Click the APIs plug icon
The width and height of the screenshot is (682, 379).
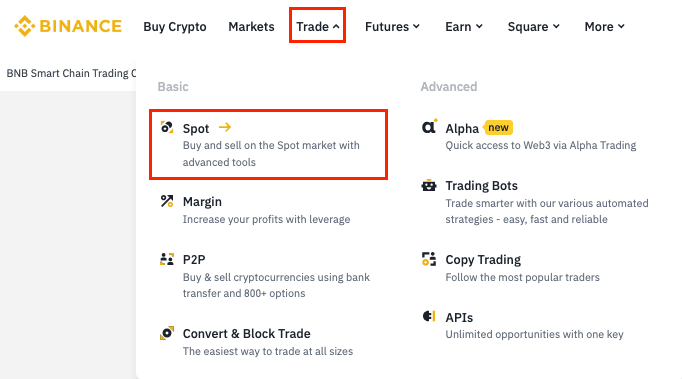429,316
